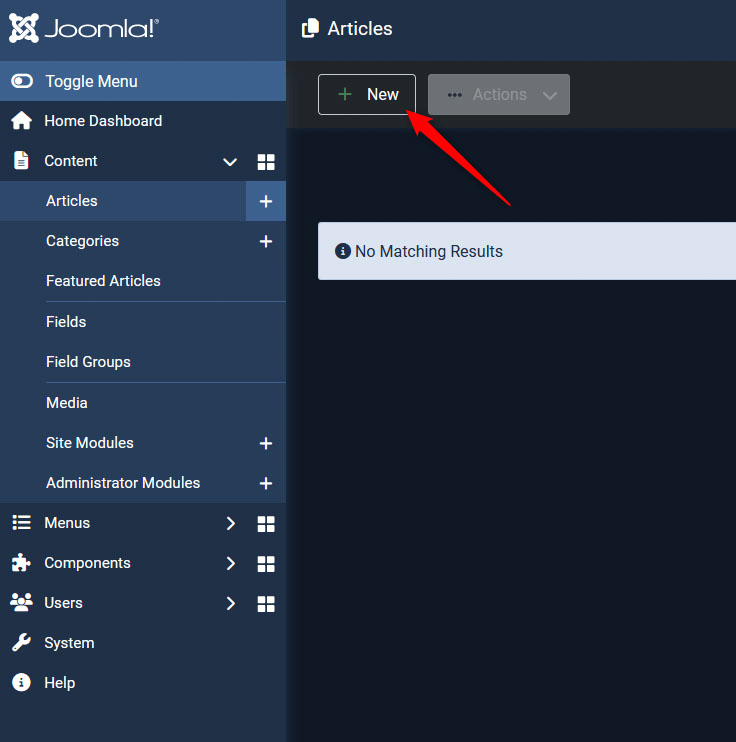
Task: Click the Articles page title icon
Action: coord(310,28)
